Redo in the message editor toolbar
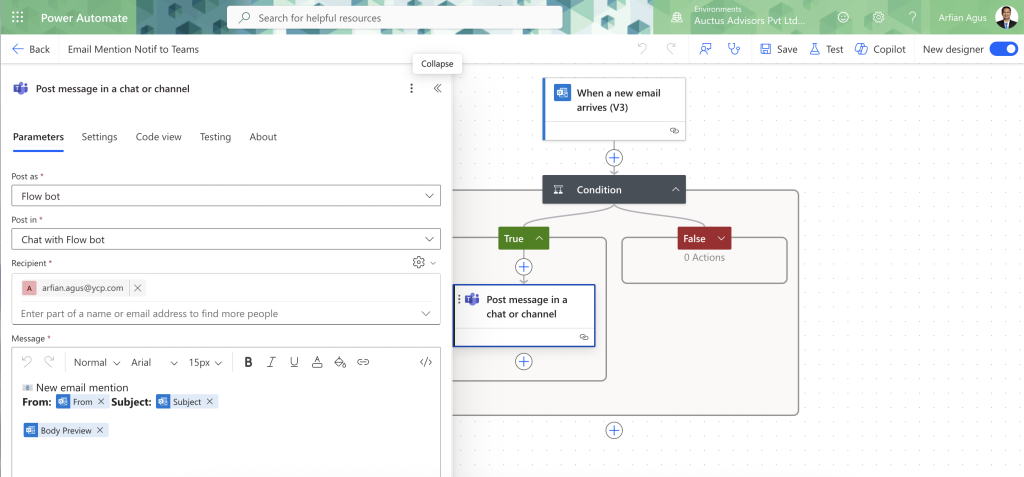The image size is (1024, 477). (x=49, y=362)
